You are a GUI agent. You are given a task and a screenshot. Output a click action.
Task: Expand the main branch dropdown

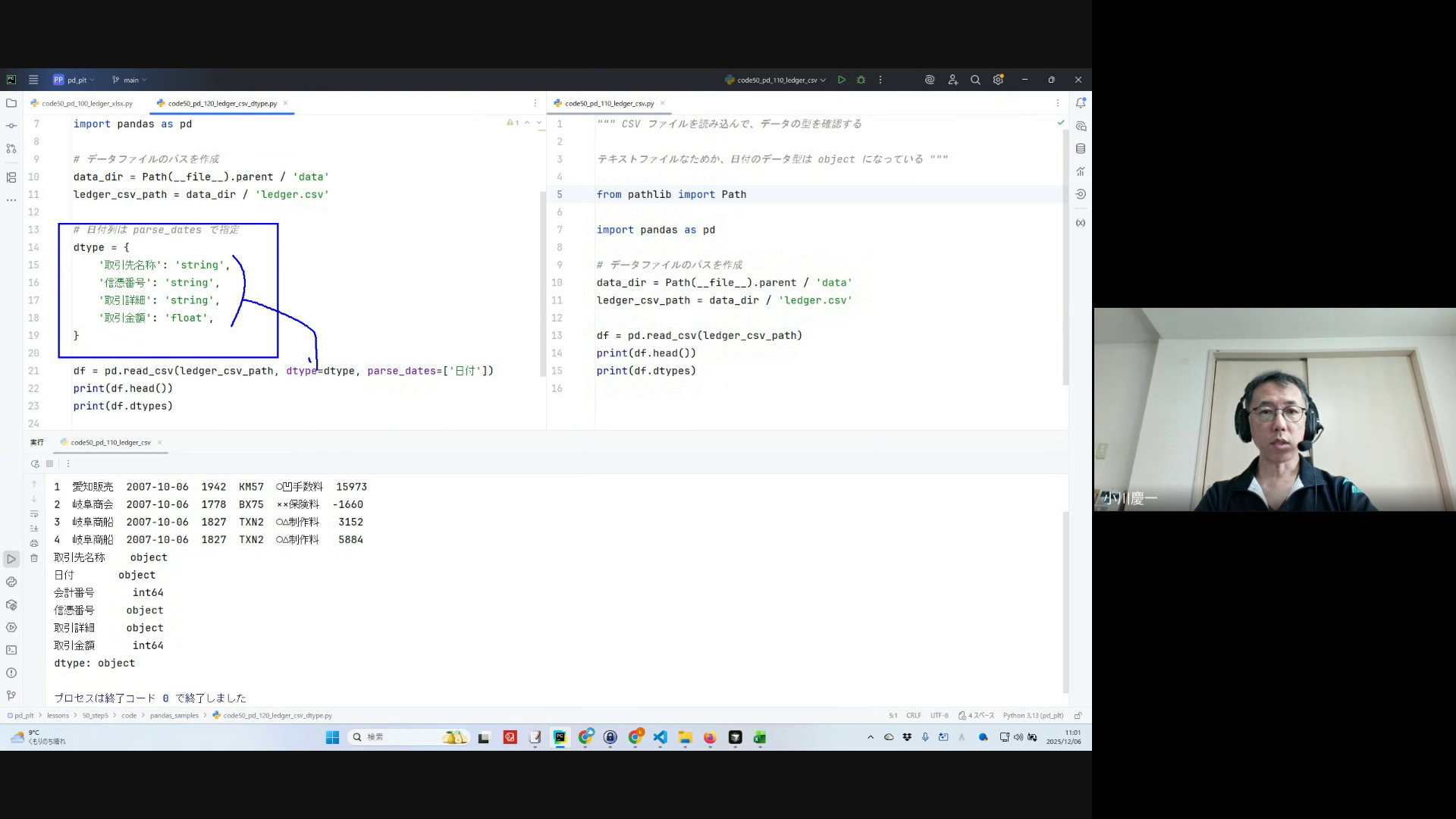[x=130, y=80]
